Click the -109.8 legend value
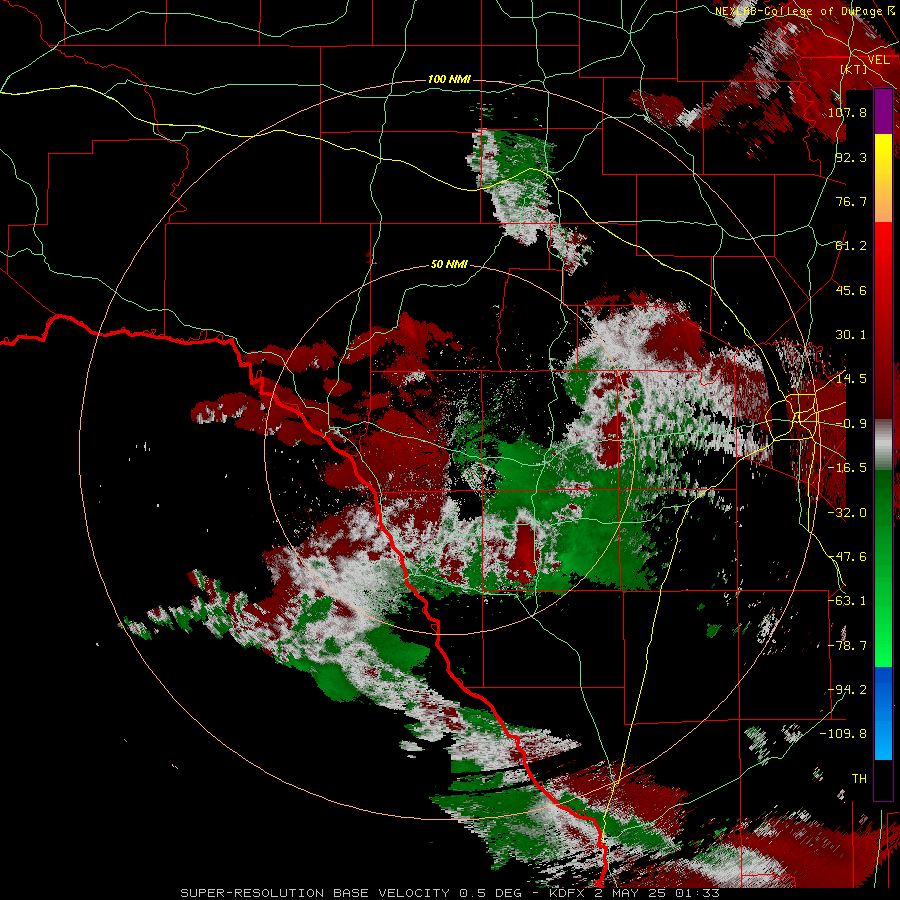900x900 pixels. [x=843, y=734]
